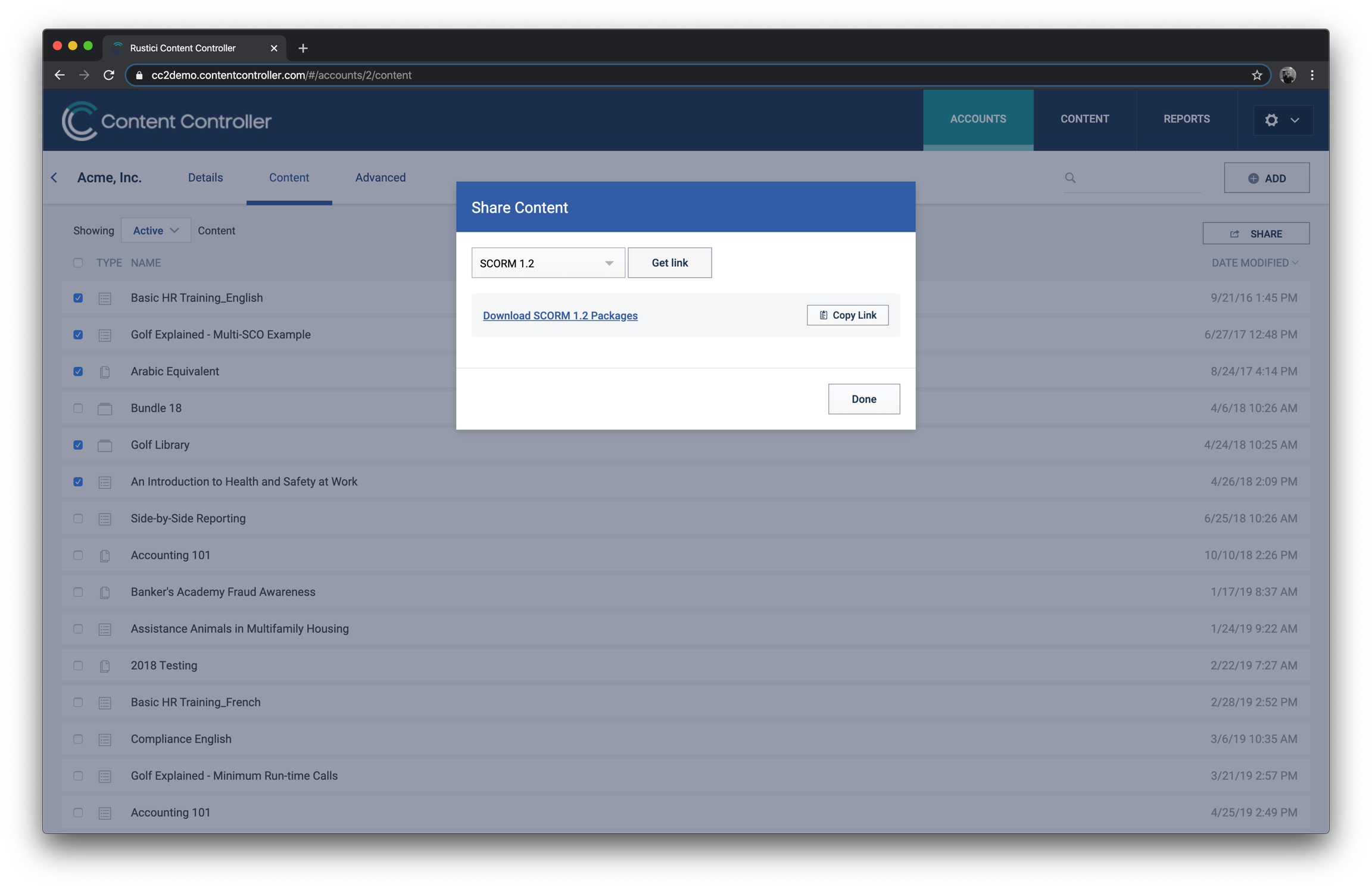
Task: Click the SHARE button
Action: [1256, 234]
